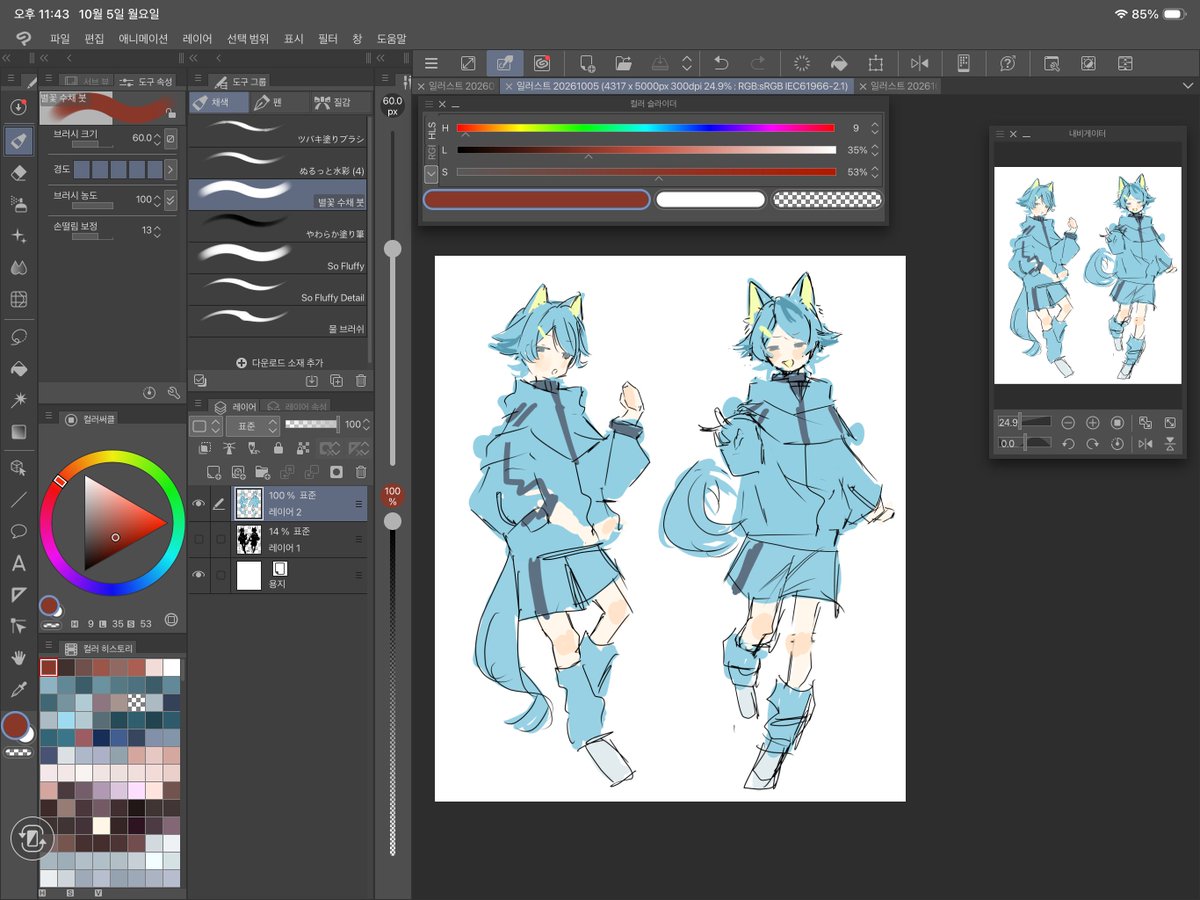
Task: Select the Gradient tool in left toolbar
Action: pyautogui.click(x=18, y=432)
